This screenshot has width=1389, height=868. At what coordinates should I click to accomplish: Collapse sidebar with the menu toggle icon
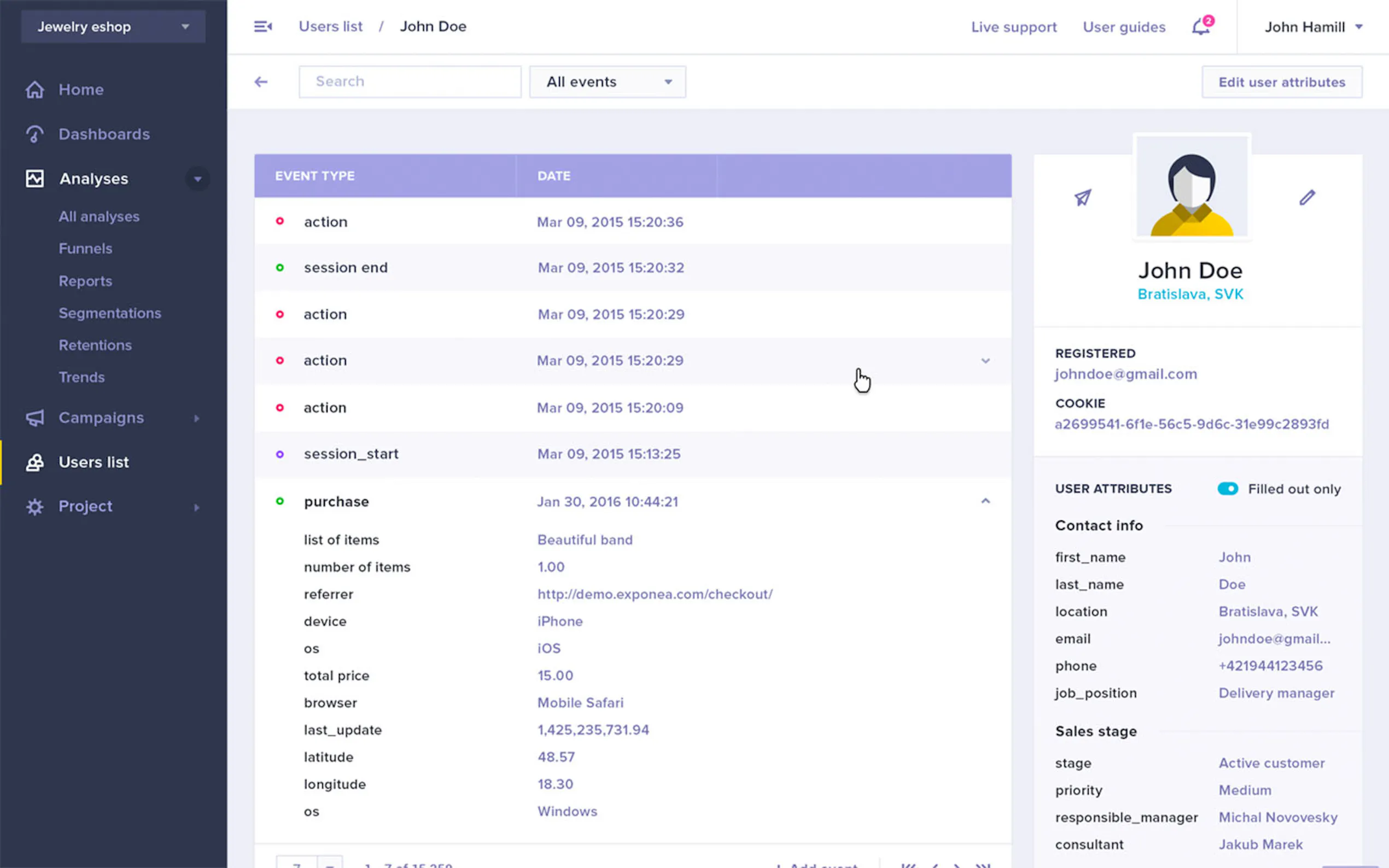pyautogui.click(x=263, y=26)
